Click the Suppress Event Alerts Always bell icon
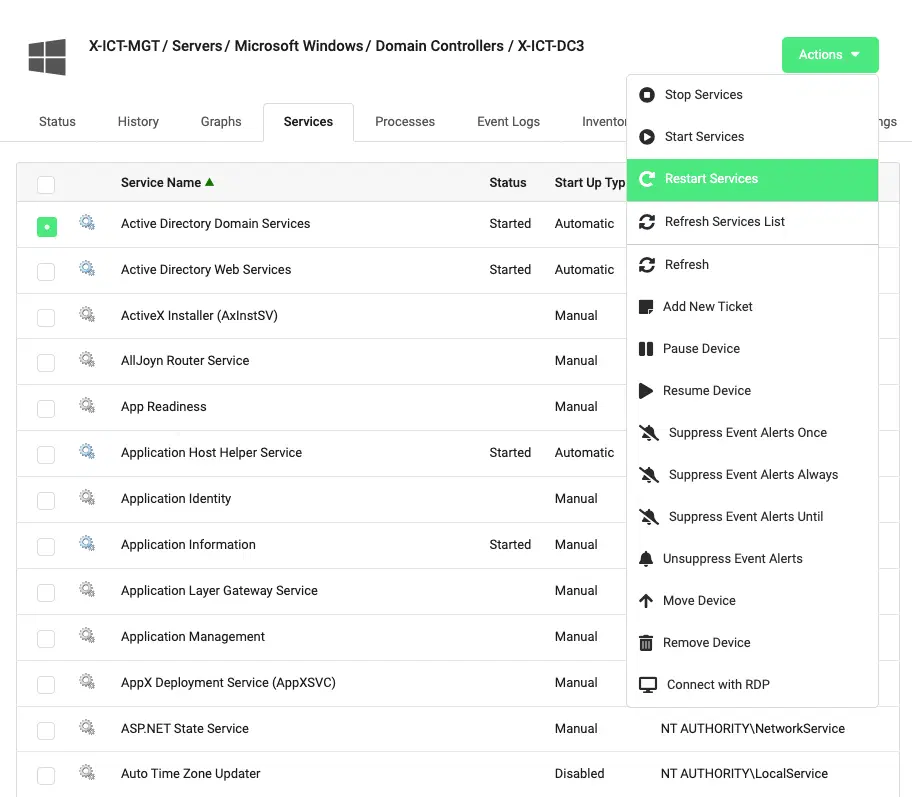The height and width of the screenshot is (797, 912). (649, 475)
